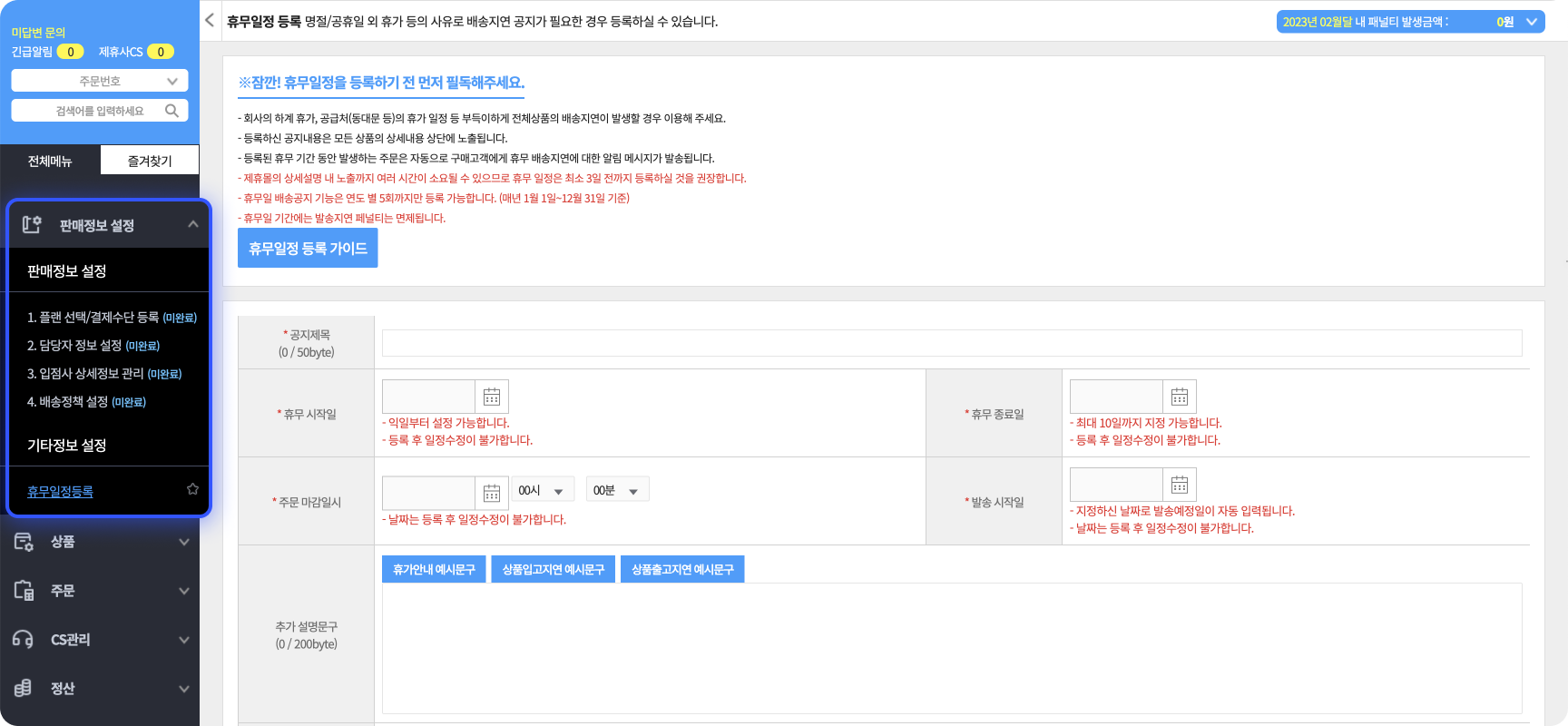
Task: Click the search magnifier icon in sidebar
Action: [171, 111]
